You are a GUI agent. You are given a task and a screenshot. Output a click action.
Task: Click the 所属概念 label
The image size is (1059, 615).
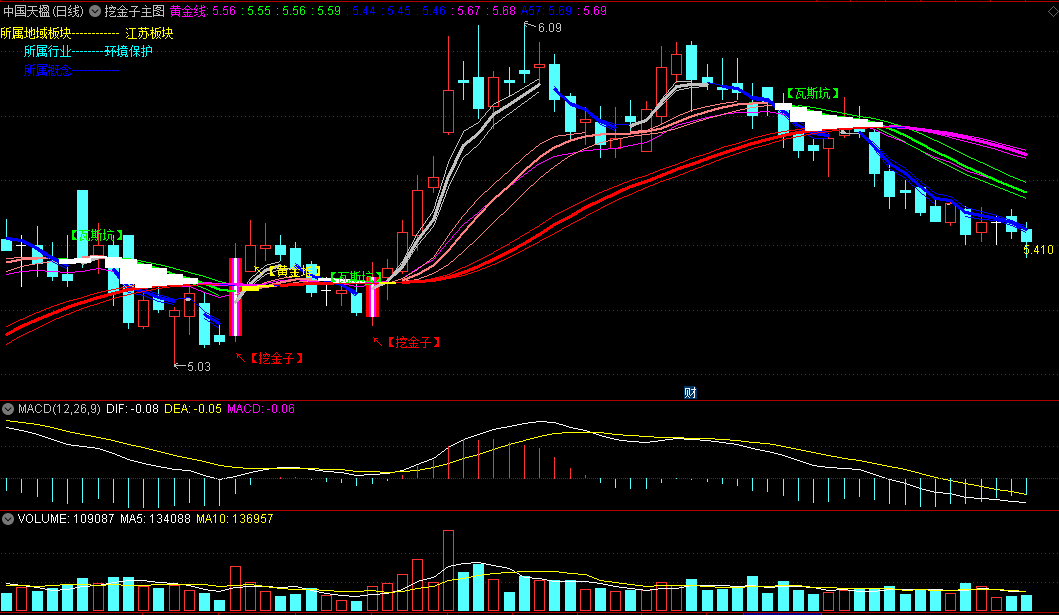click(x=47, y=70)
